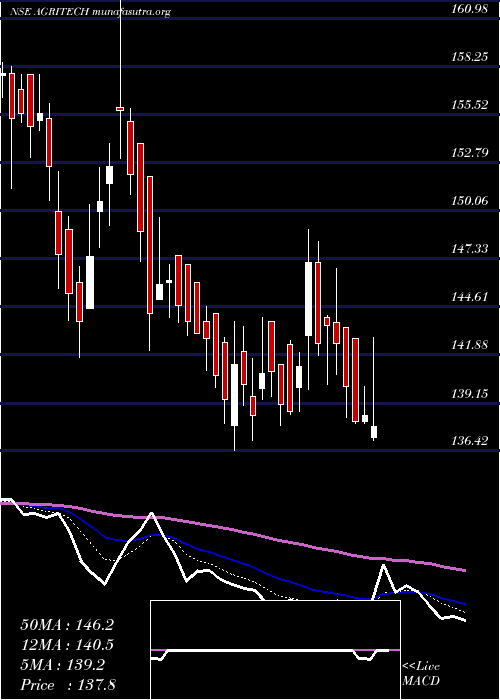Click the 160.98 price axis label

(469, 8)
